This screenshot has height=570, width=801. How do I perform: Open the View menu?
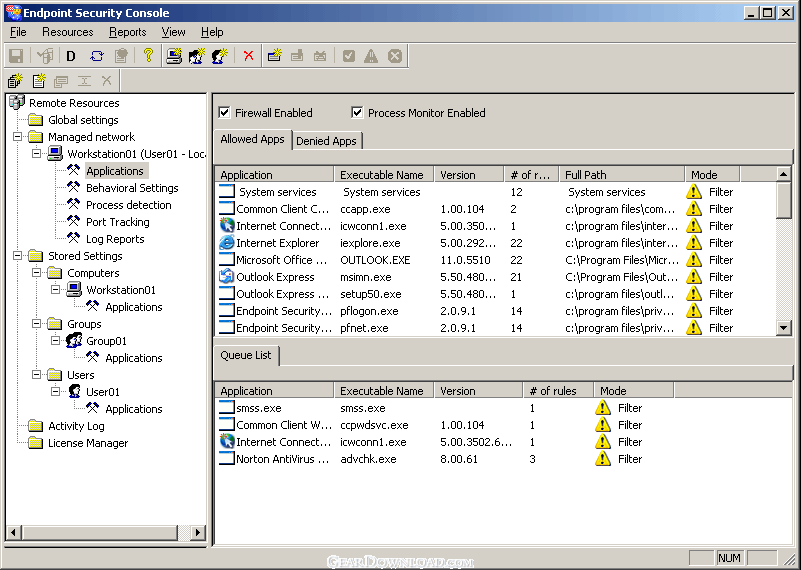tap(173, 32)
